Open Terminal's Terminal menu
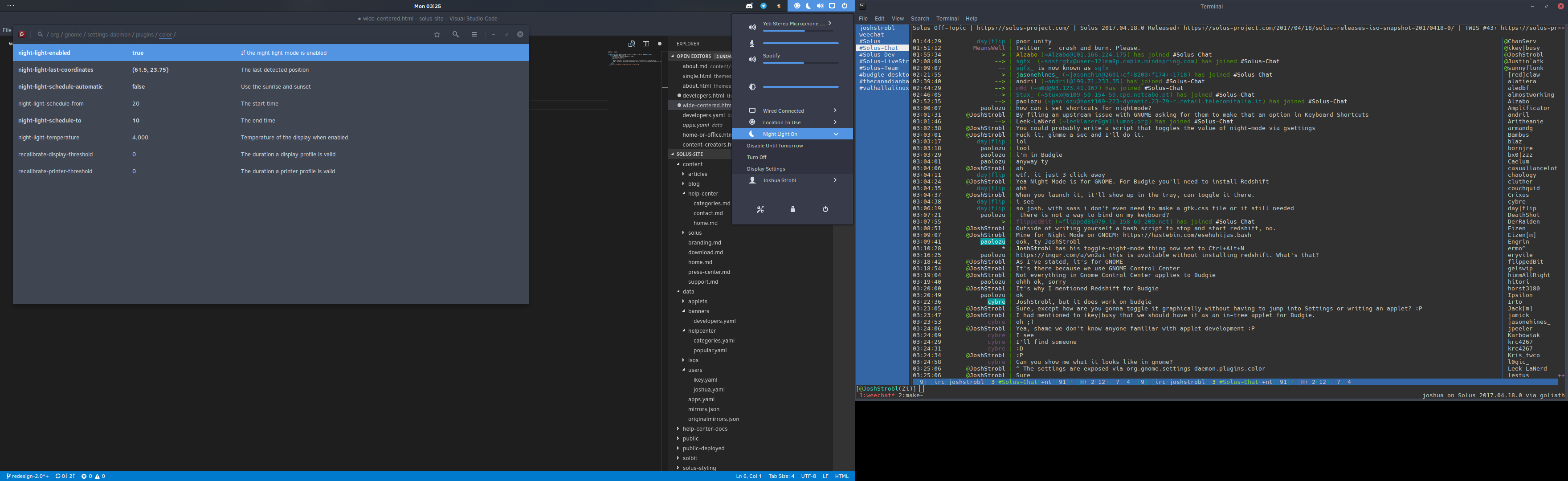1568x481 pixels. click(947, 19)
